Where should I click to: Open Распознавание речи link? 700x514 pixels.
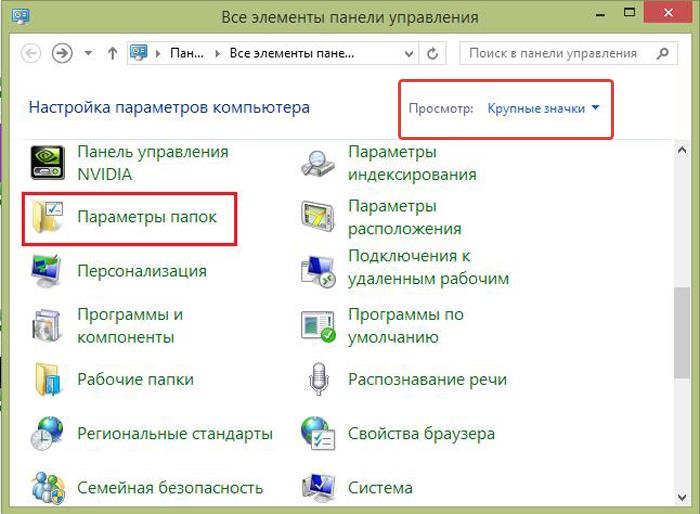click(x=427, y=379)
